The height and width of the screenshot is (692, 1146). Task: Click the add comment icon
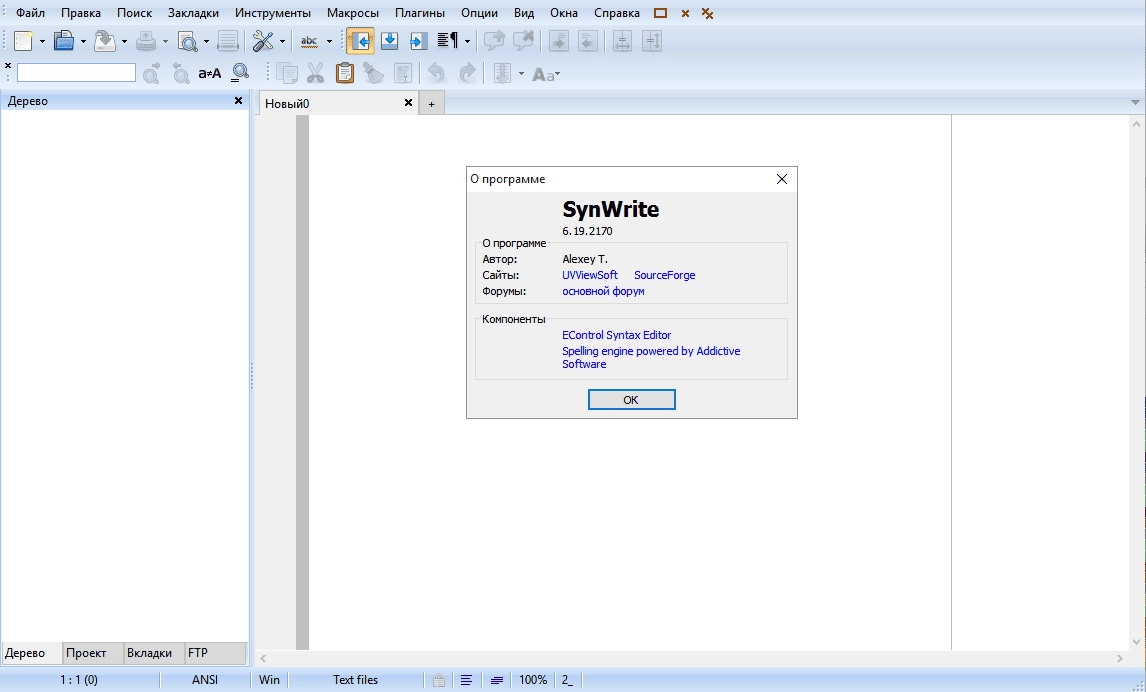495,41
